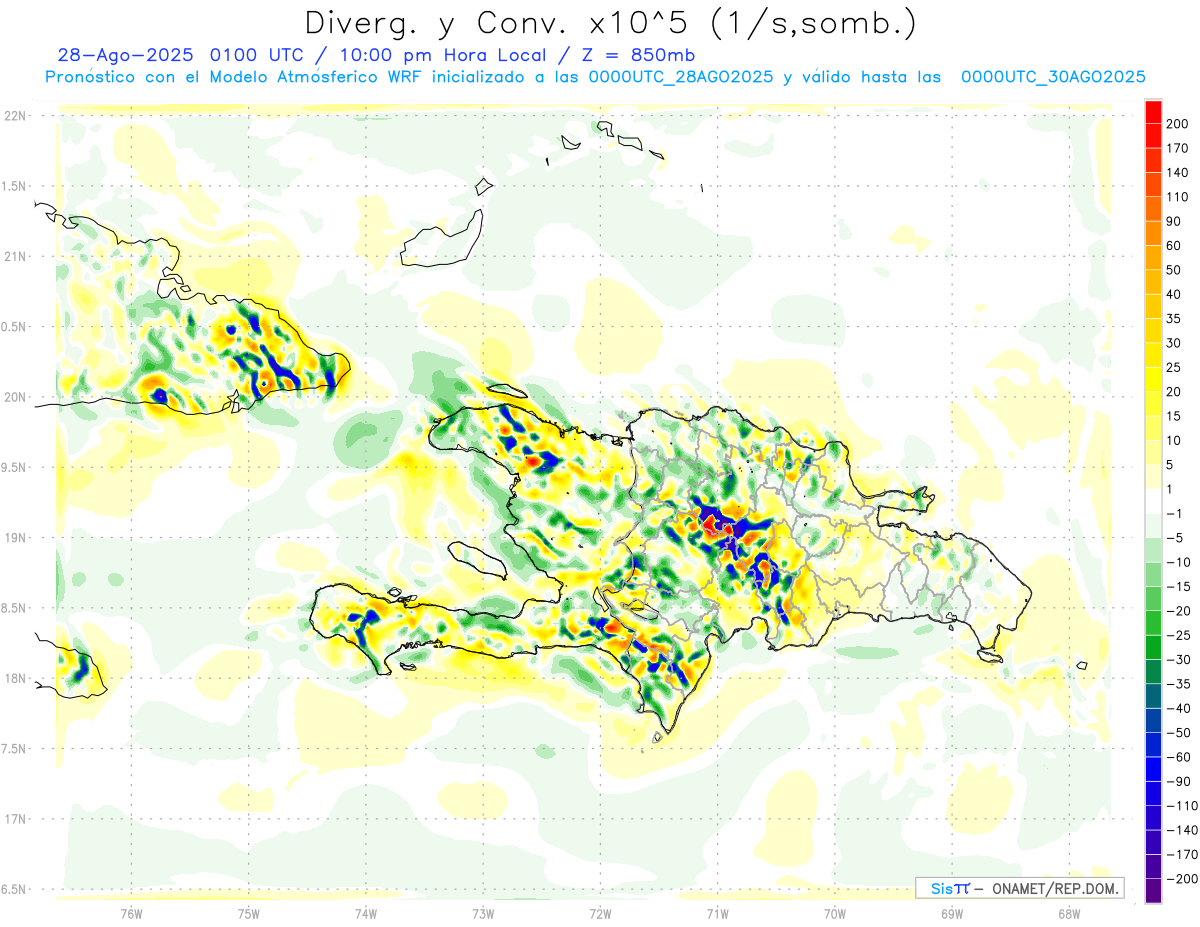
Task: Click the dark red swatch above the 200 label
Action: (1153, 112)
